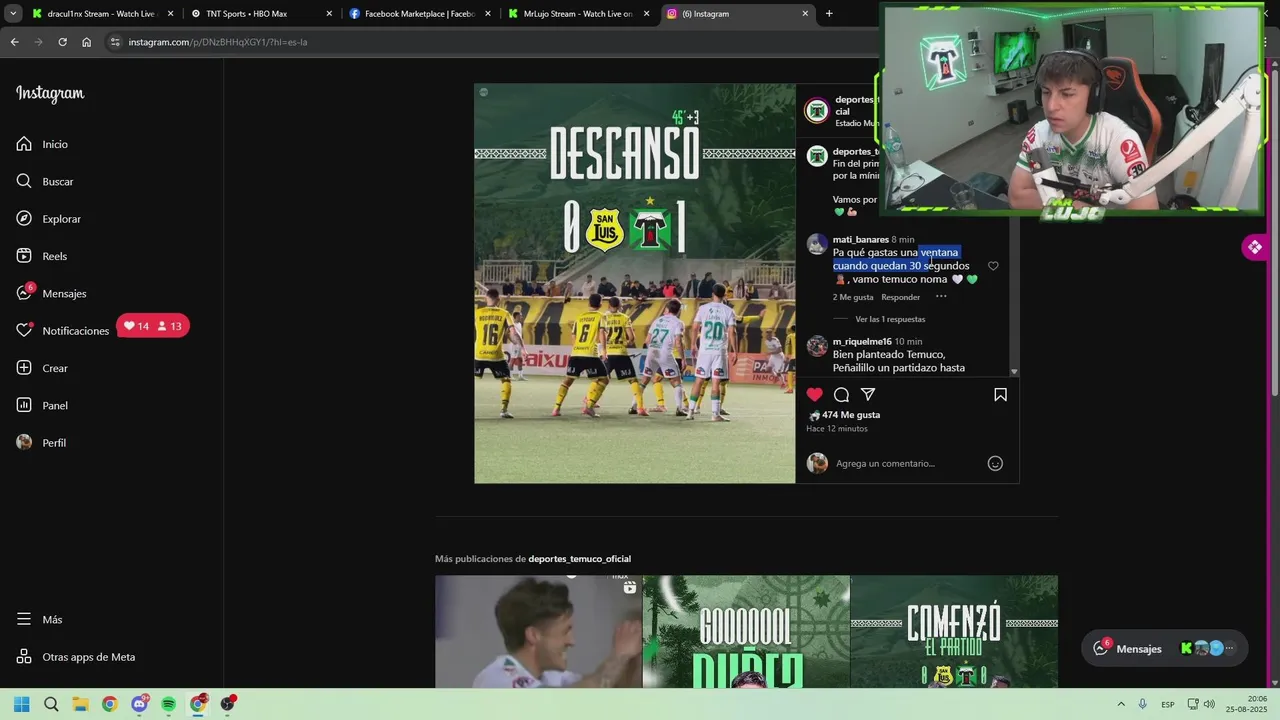Open the emoji picker in the comment box
This screenshot has height=720, width=1280.
point(995,463)
